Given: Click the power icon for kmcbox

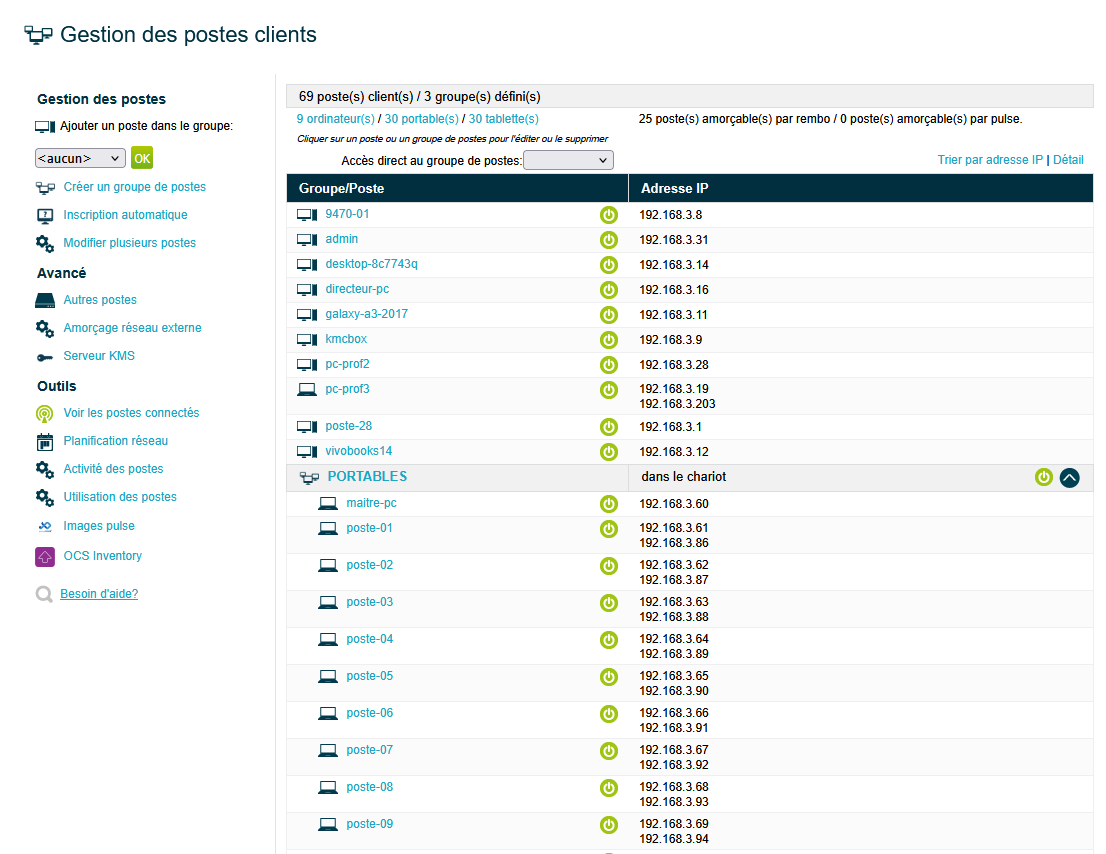Looking at the screenshot, I should pyautogui.click(x=609, y=340).
